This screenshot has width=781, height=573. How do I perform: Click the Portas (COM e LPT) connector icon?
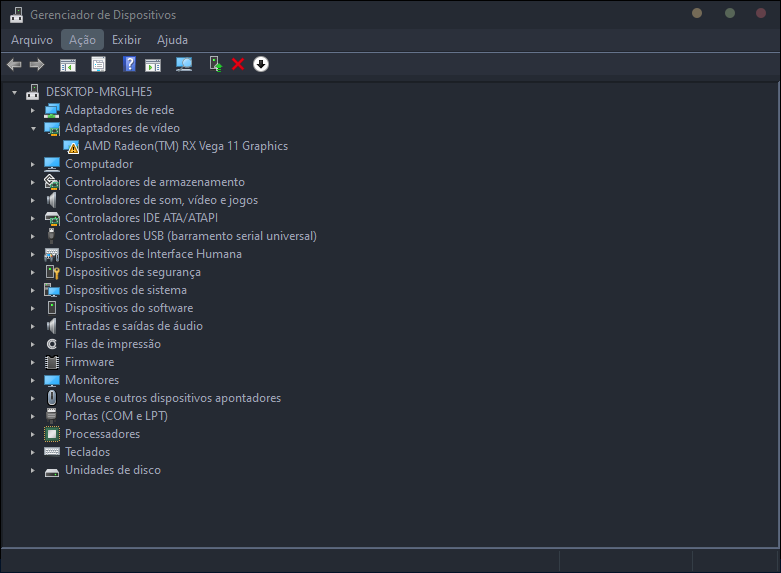coord(51,416)
